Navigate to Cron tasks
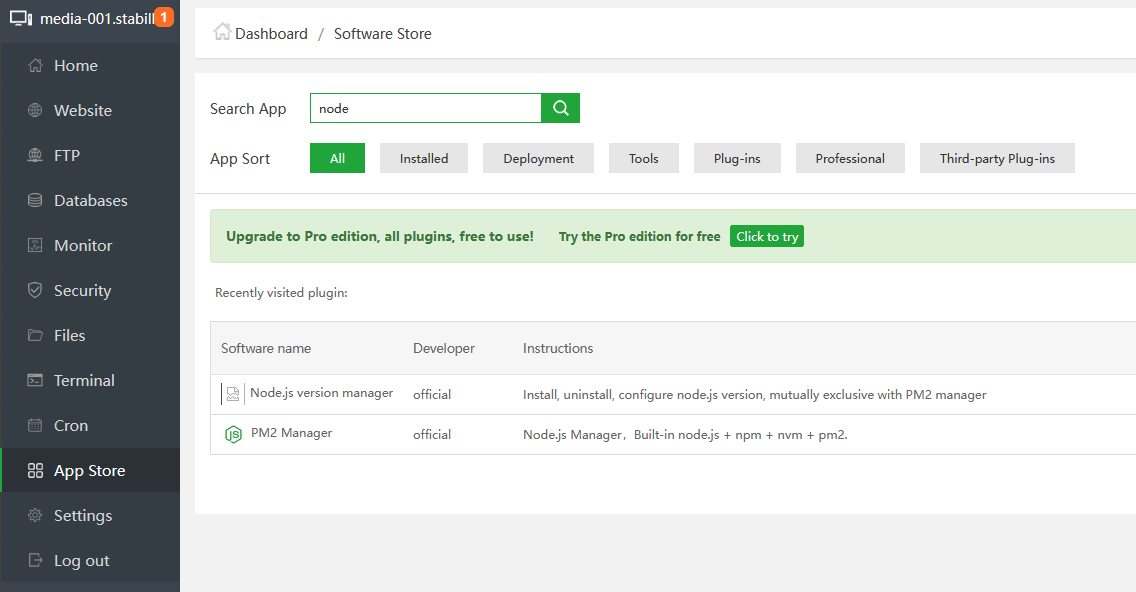This screenshot has width=1136, height=592. pyautogui.click(x=71, y=425)
